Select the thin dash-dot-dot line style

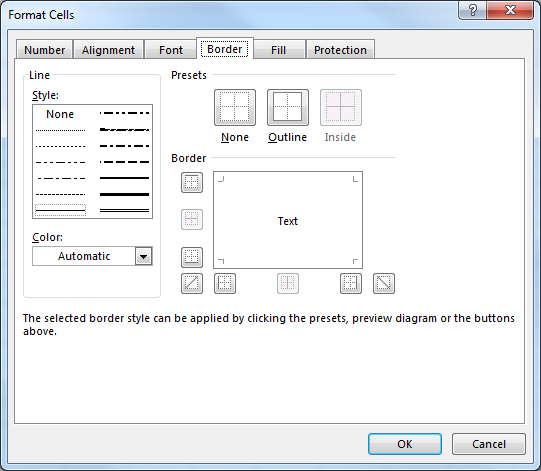coord(60,162)
